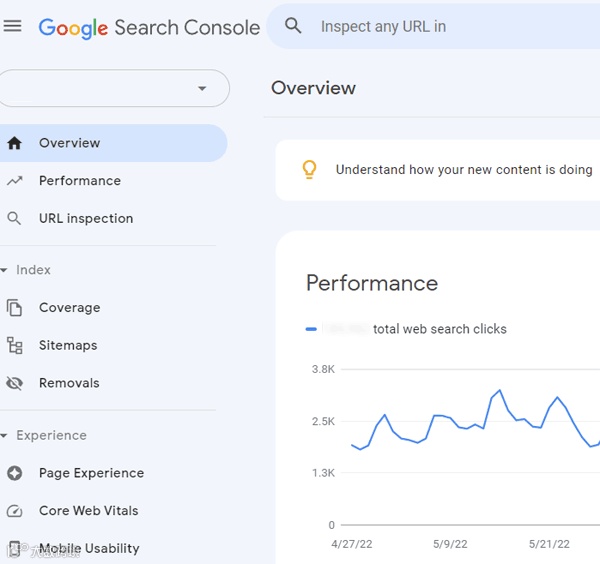Click the blue total web search clicks legend marker
The image size is (600, 564).
click(311, 329)
